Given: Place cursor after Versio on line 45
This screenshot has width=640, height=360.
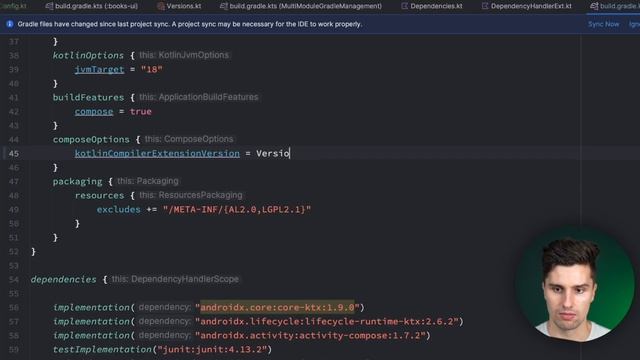Looking at the screenshot, I should [x=290, y=153].
